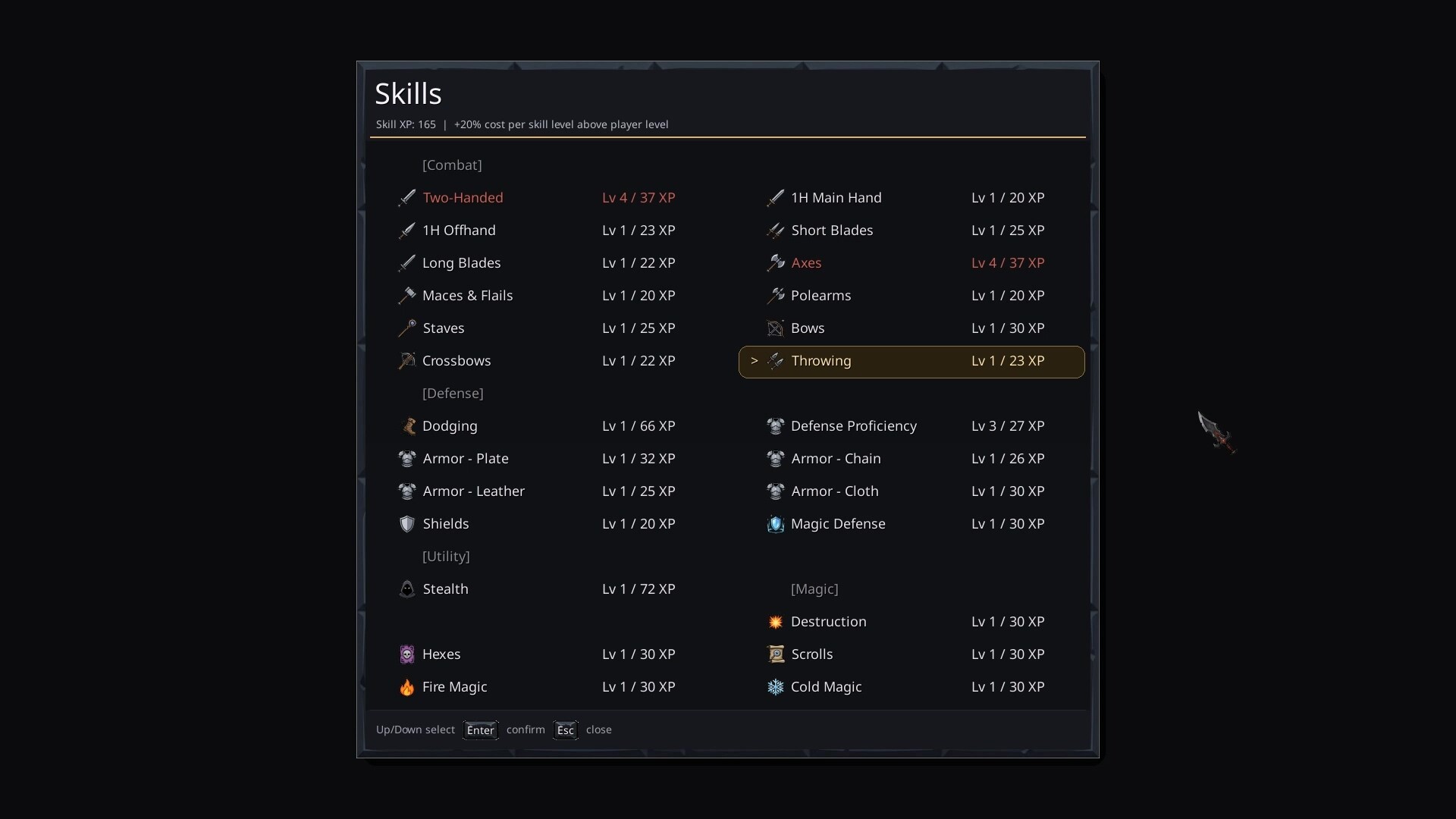Click the Cold Magic snowflake icon

[x=775, y=687]
